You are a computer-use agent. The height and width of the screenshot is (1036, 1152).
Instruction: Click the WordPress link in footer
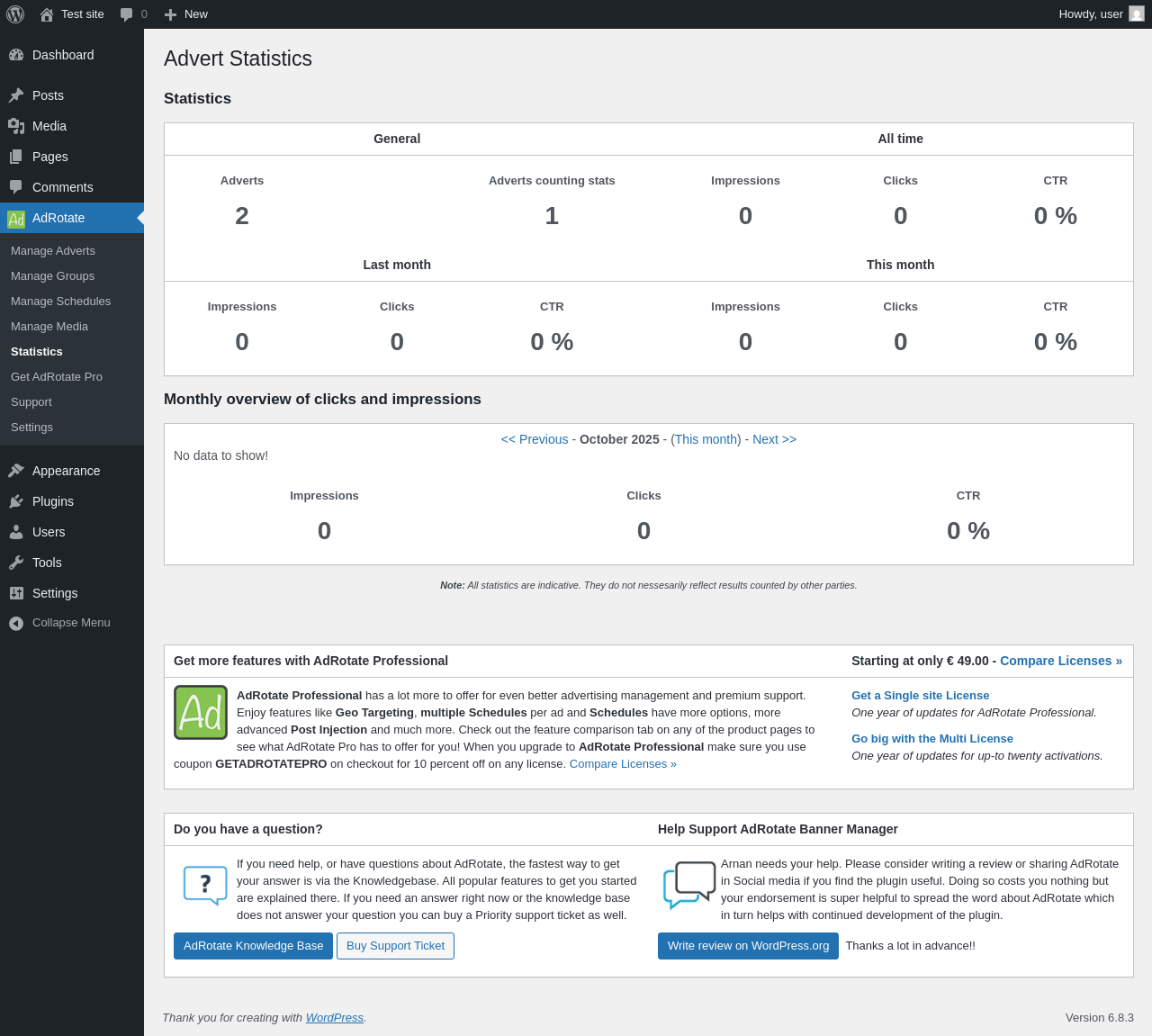point(335,1018)
